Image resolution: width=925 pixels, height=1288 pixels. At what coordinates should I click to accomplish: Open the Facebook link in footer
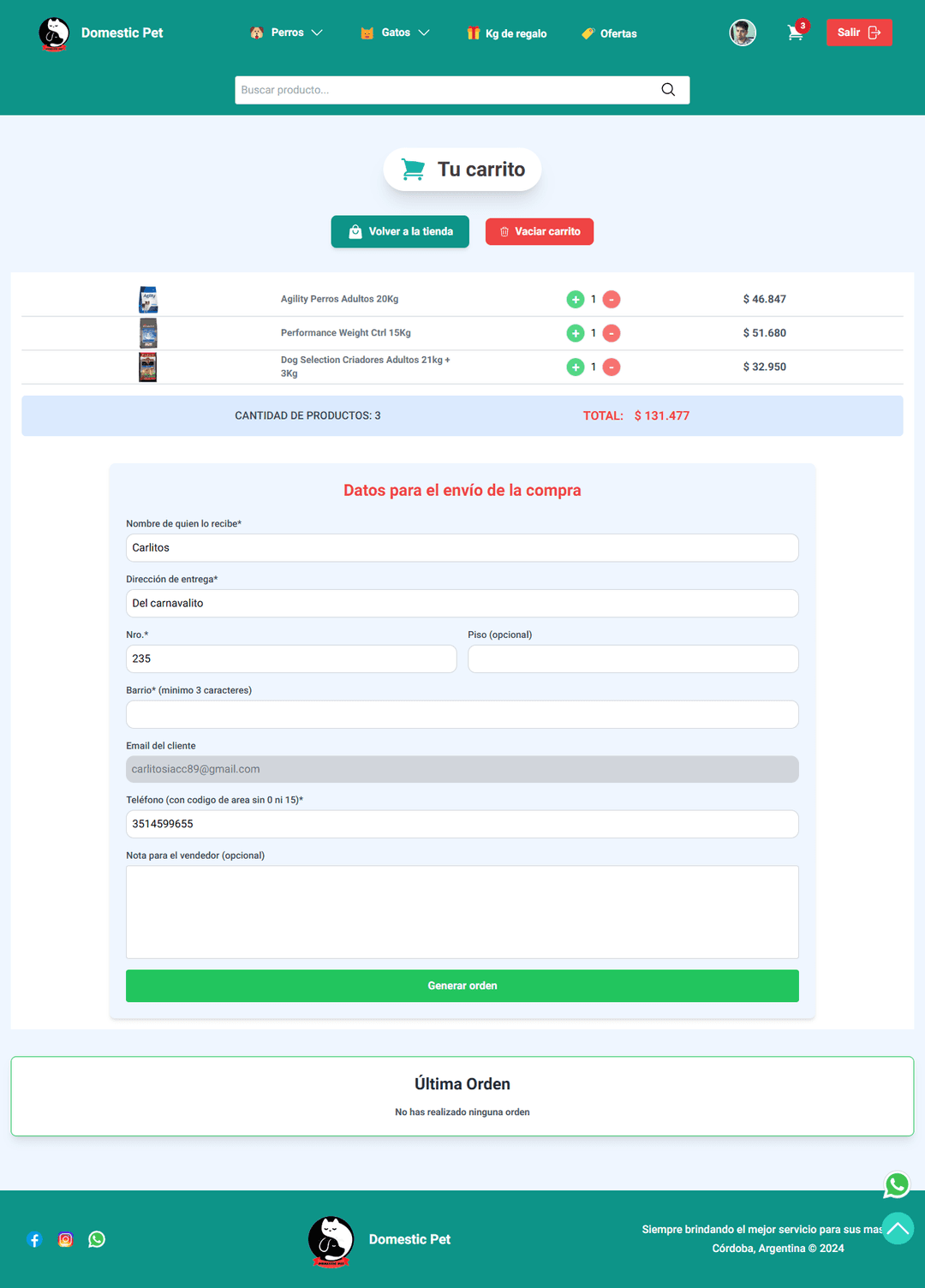pos(34,1239)
